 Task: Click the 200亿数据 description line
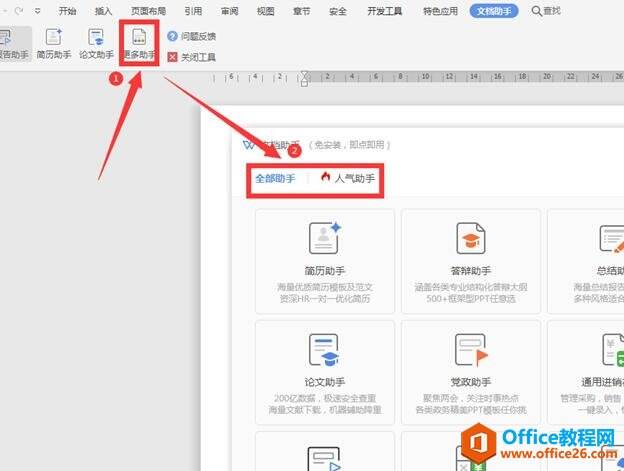[x=325, y=398]
